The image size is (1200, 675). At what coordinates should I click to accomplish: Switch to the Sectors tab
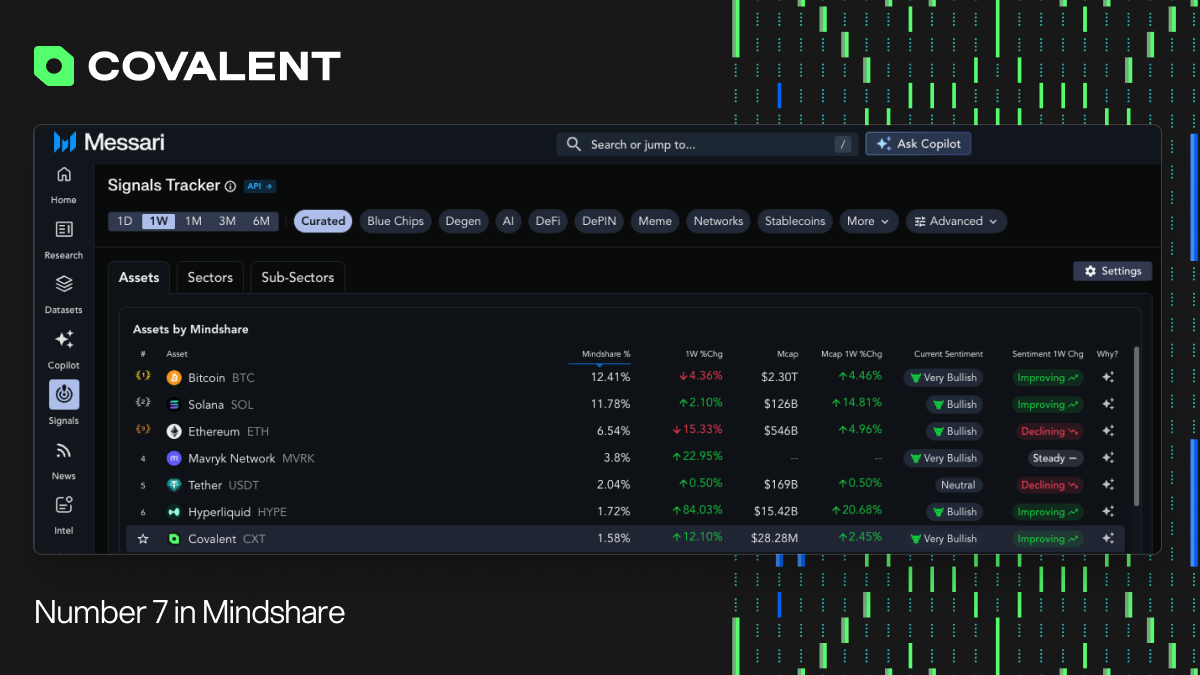pos(210,277)
